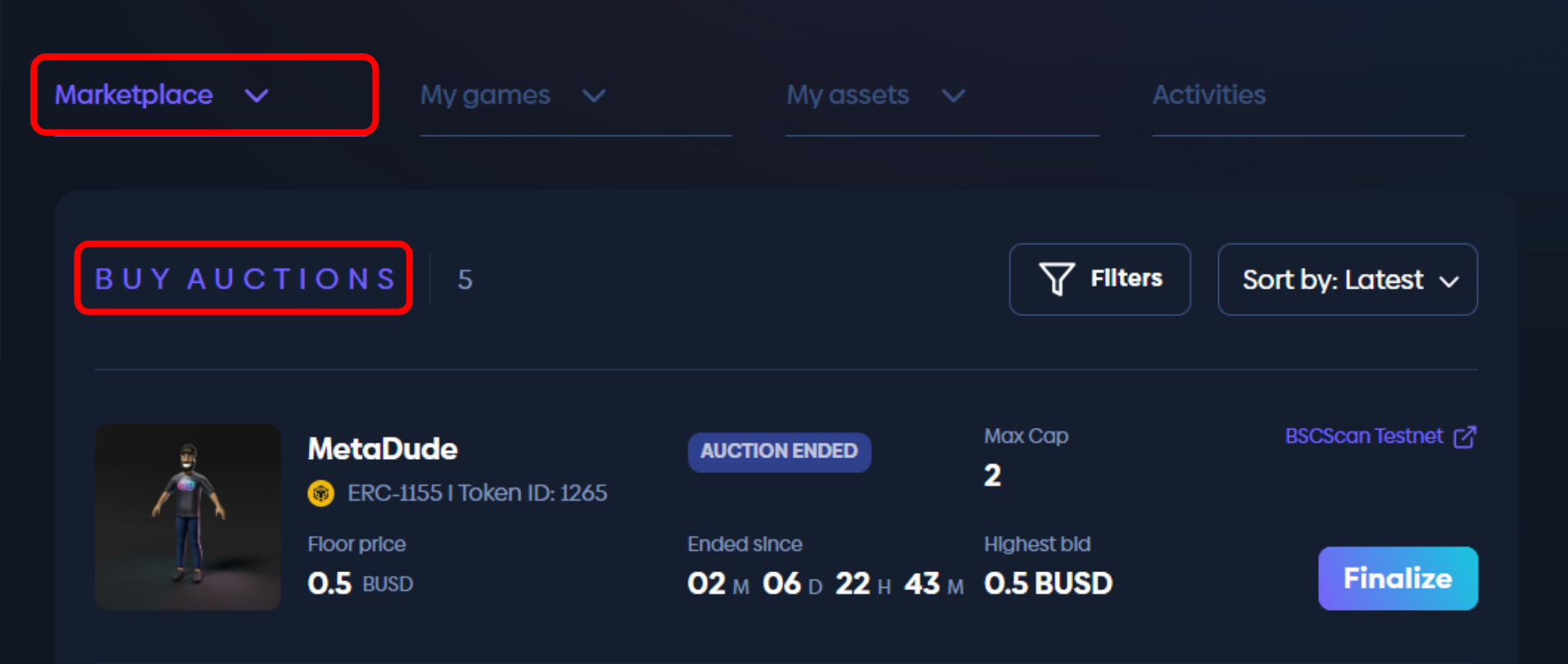Click the 0.5 BUSD highest bid value
This screenshot has height=664, width=1568.
pos(1048,584)
